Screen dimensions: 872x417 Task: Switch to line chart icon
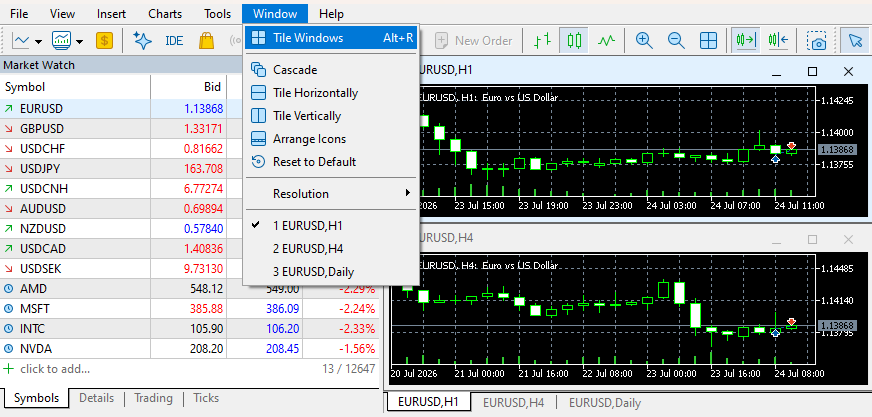point(607,40)
